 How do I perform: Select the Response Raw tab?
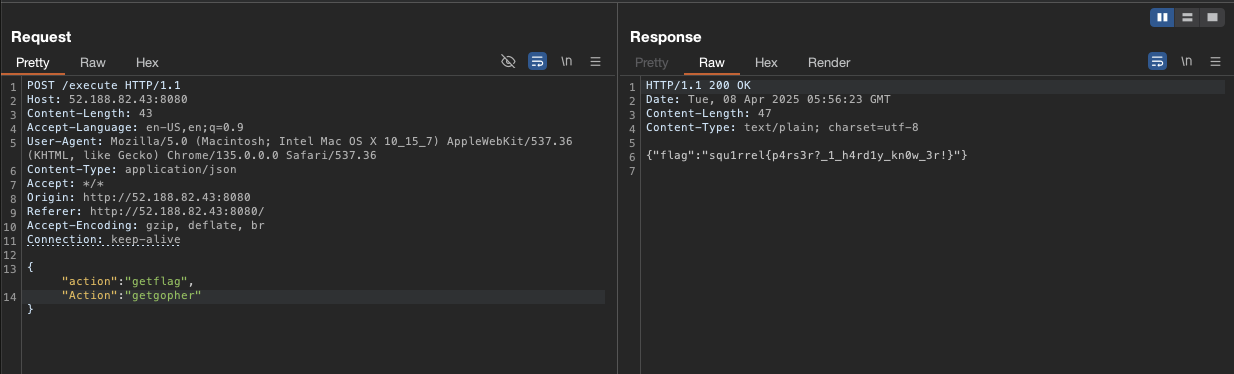pyautogui.click(x=712, y=62)
